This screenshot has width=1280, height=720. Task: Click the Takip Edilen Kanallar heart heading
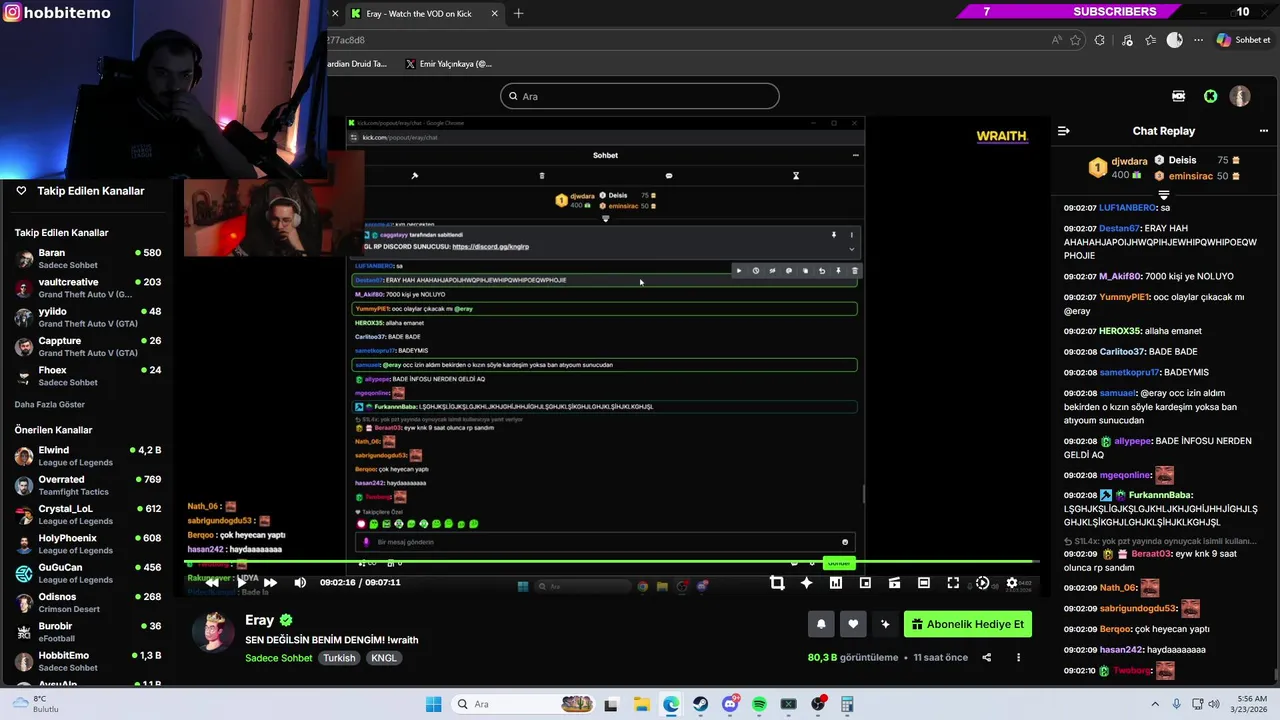pyautogui.click(x=80, y=191)
